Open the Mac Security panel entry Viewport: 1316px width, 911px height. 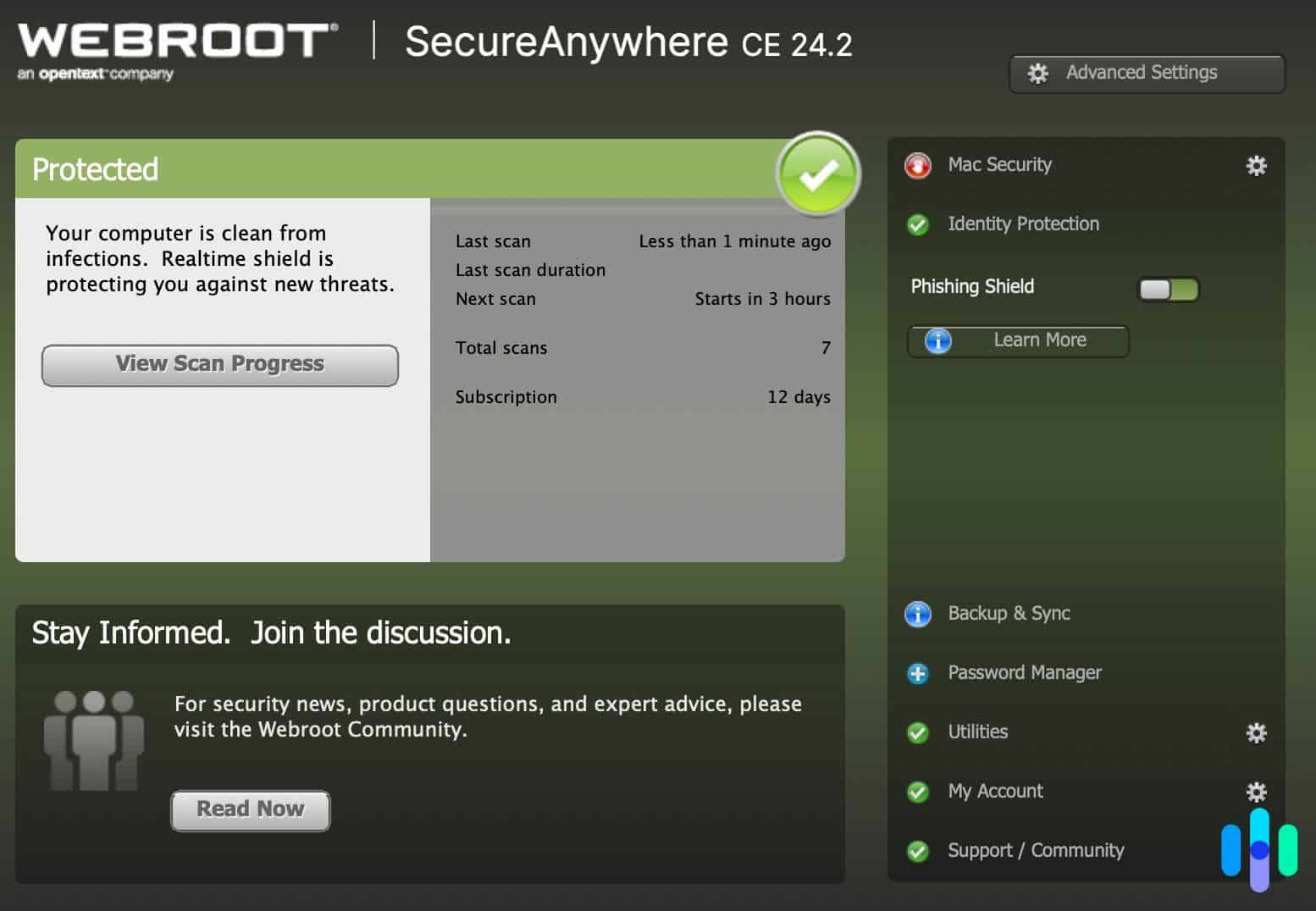pyautogui.click(x=999, y=166)
